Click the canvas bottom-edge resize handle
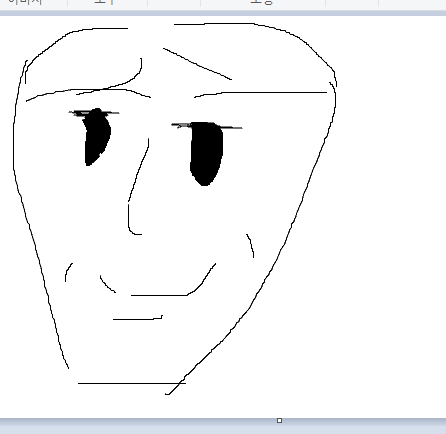Image resolution: width=446 pixels, height=434 pixels. click(x=279, y=421)
